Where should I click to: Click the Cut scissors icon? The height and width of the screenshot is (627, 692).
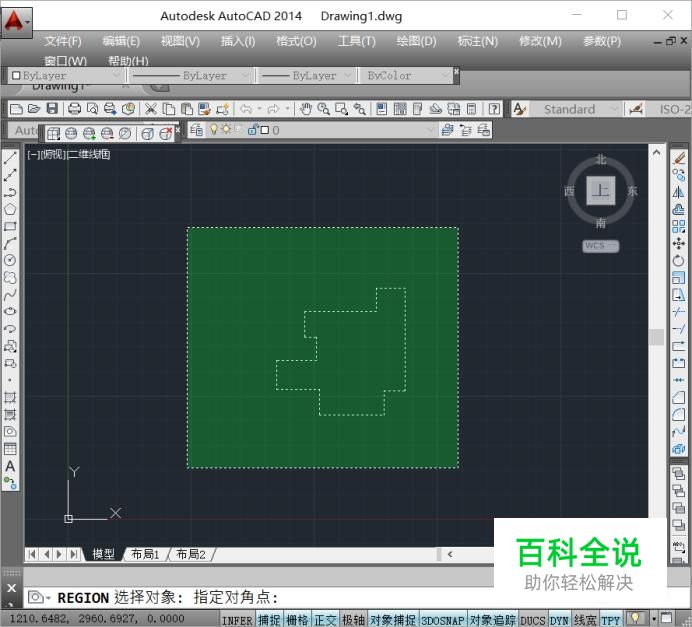tap(150, 109)
